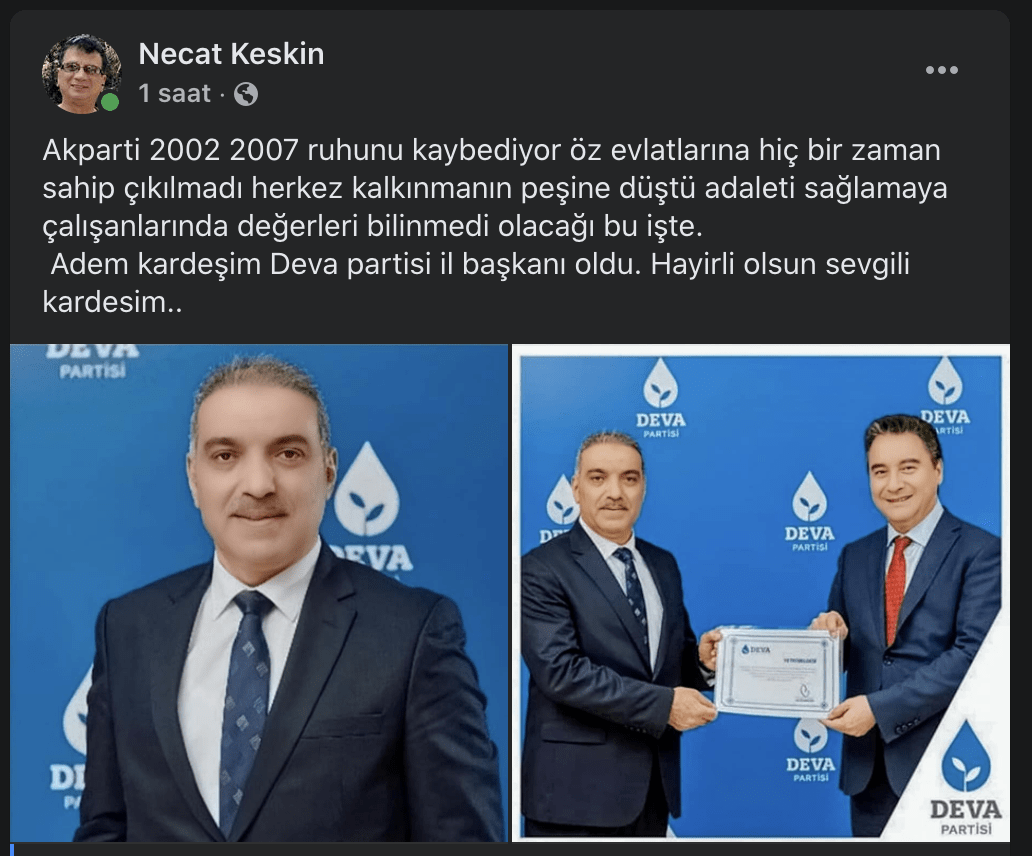Open the "1 saat" timestamp permalink
Screen dimensions: 1032x856
[174, 94]
